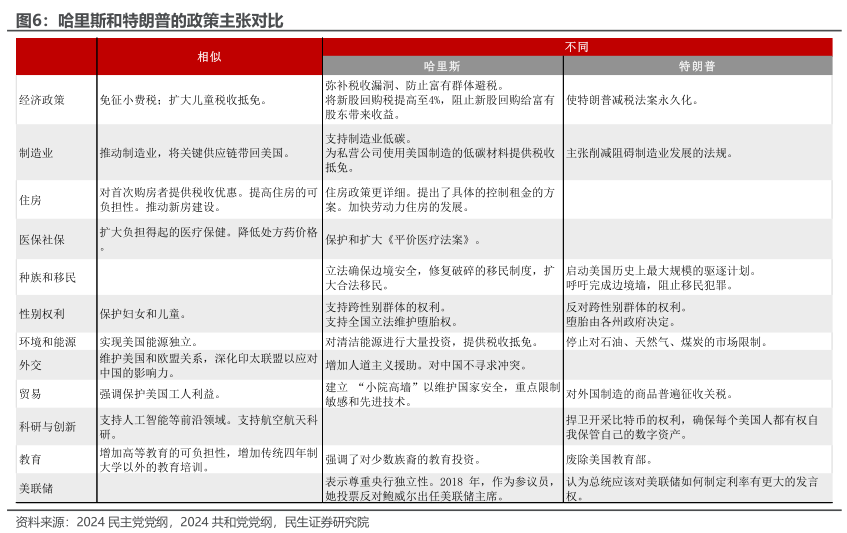
Task: Click the "资料来源" source note at bottom
Action: [x=192, y=522]
